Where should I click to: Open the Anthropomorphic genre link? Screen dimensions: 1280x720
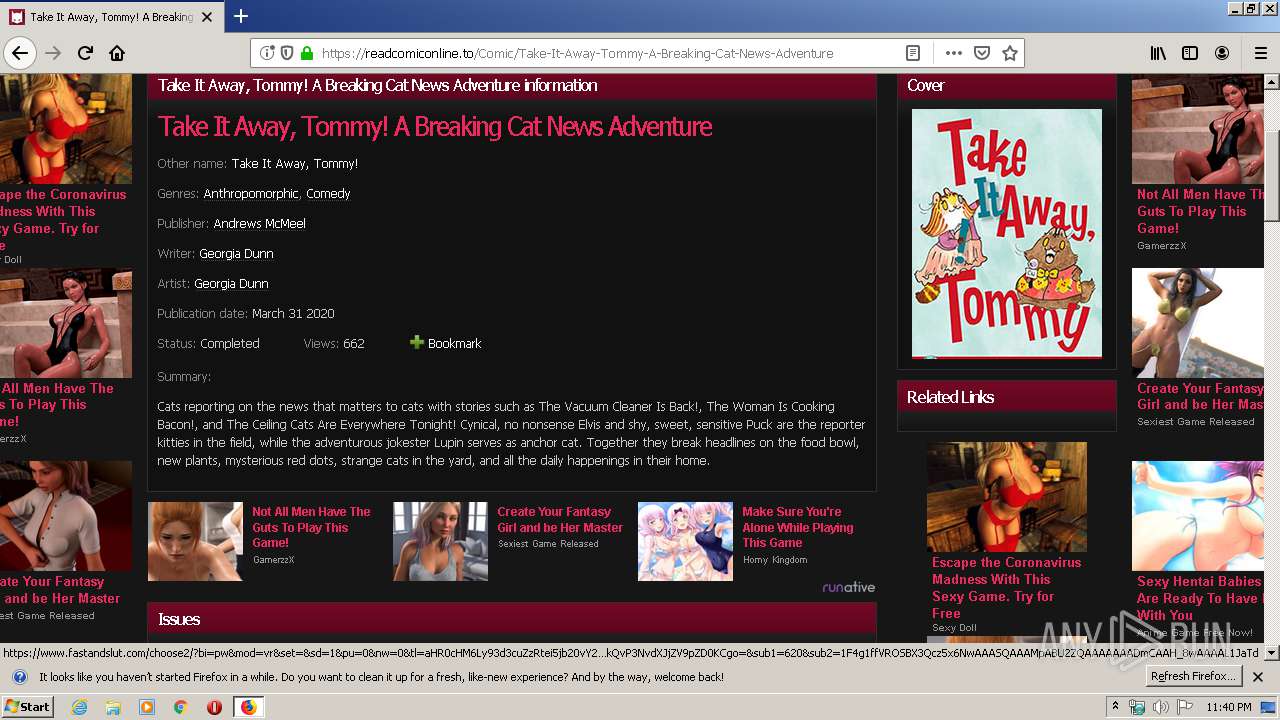click(251, 193)
